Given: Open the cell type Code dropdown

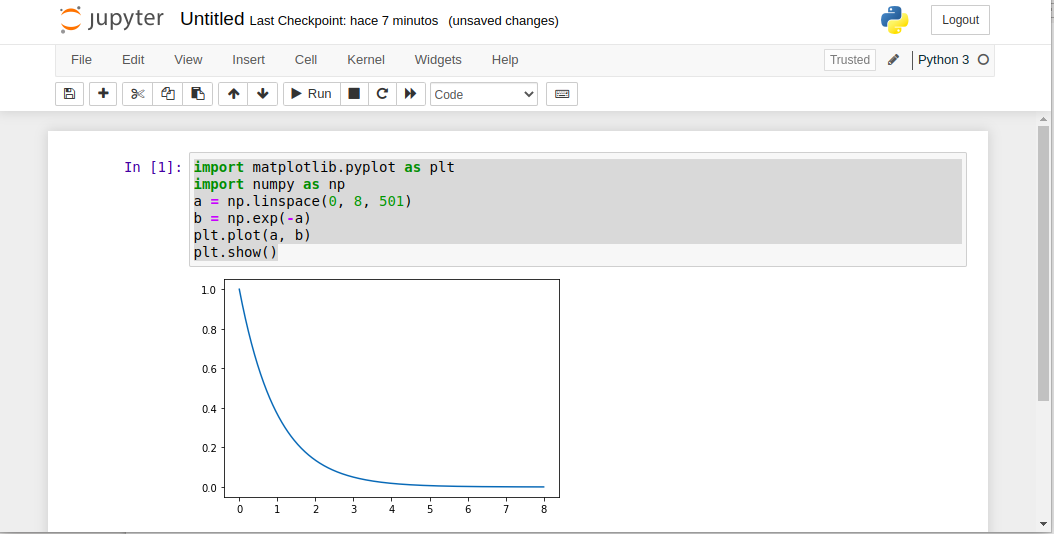Looking at the screenshot, I should click(x=484, y=94).
